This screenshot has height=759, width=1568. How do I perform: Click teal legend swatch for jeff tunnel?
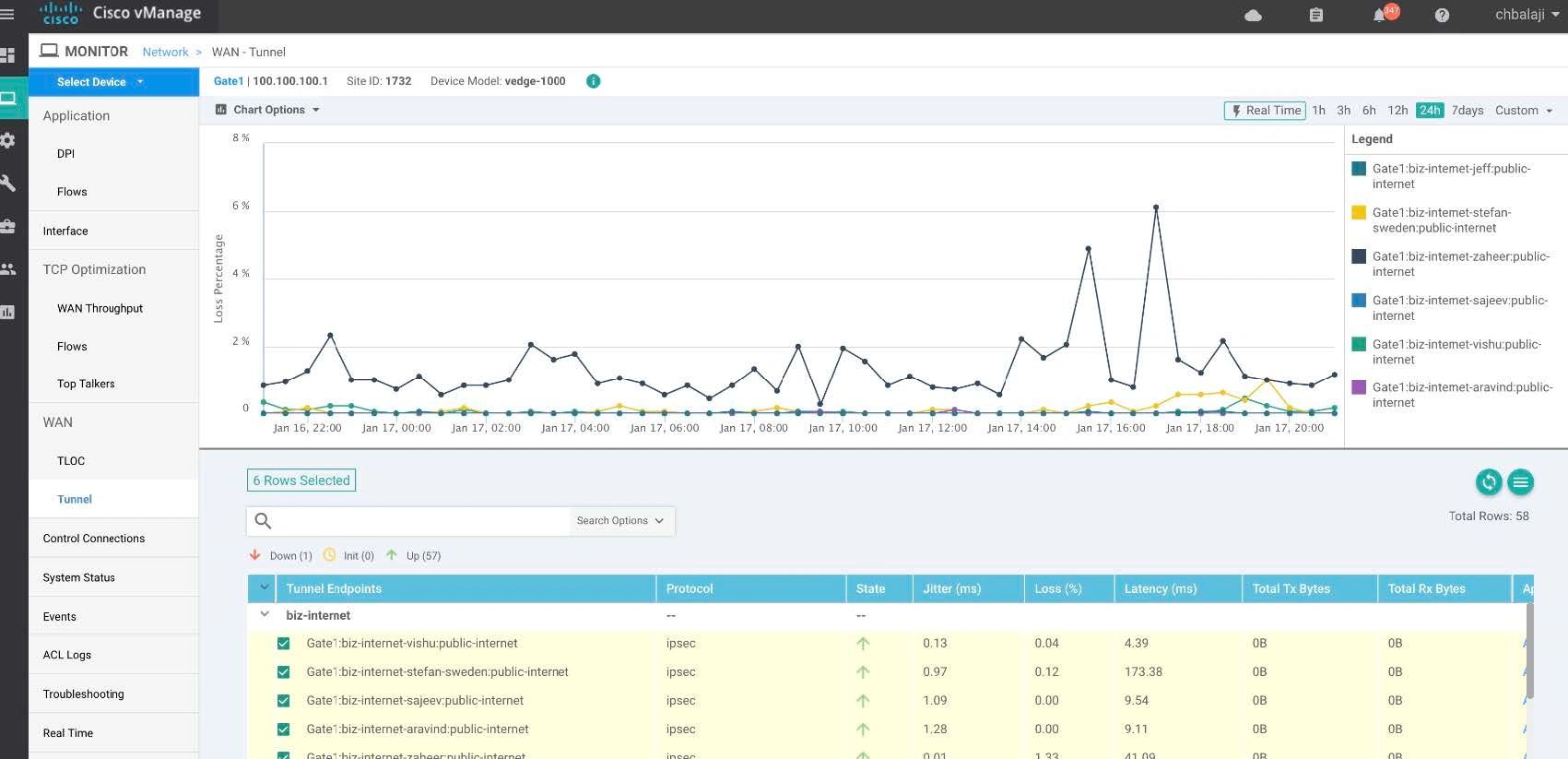point(1358,169)
